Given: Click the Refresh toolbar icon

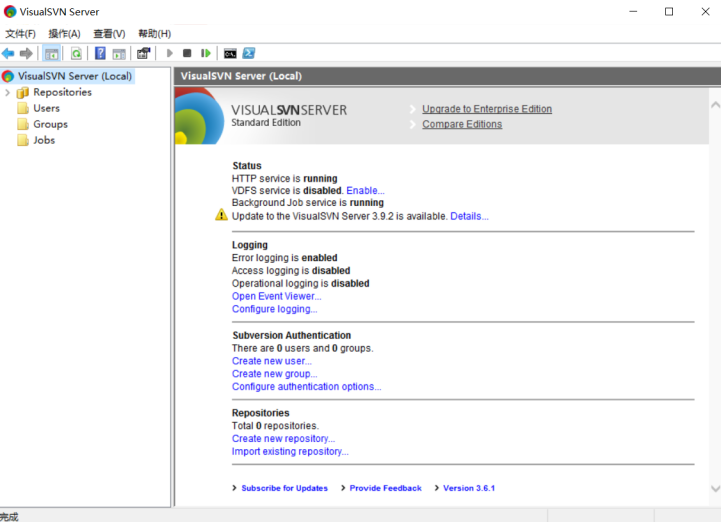Looking at the screenshot, I should coord(76,53).
